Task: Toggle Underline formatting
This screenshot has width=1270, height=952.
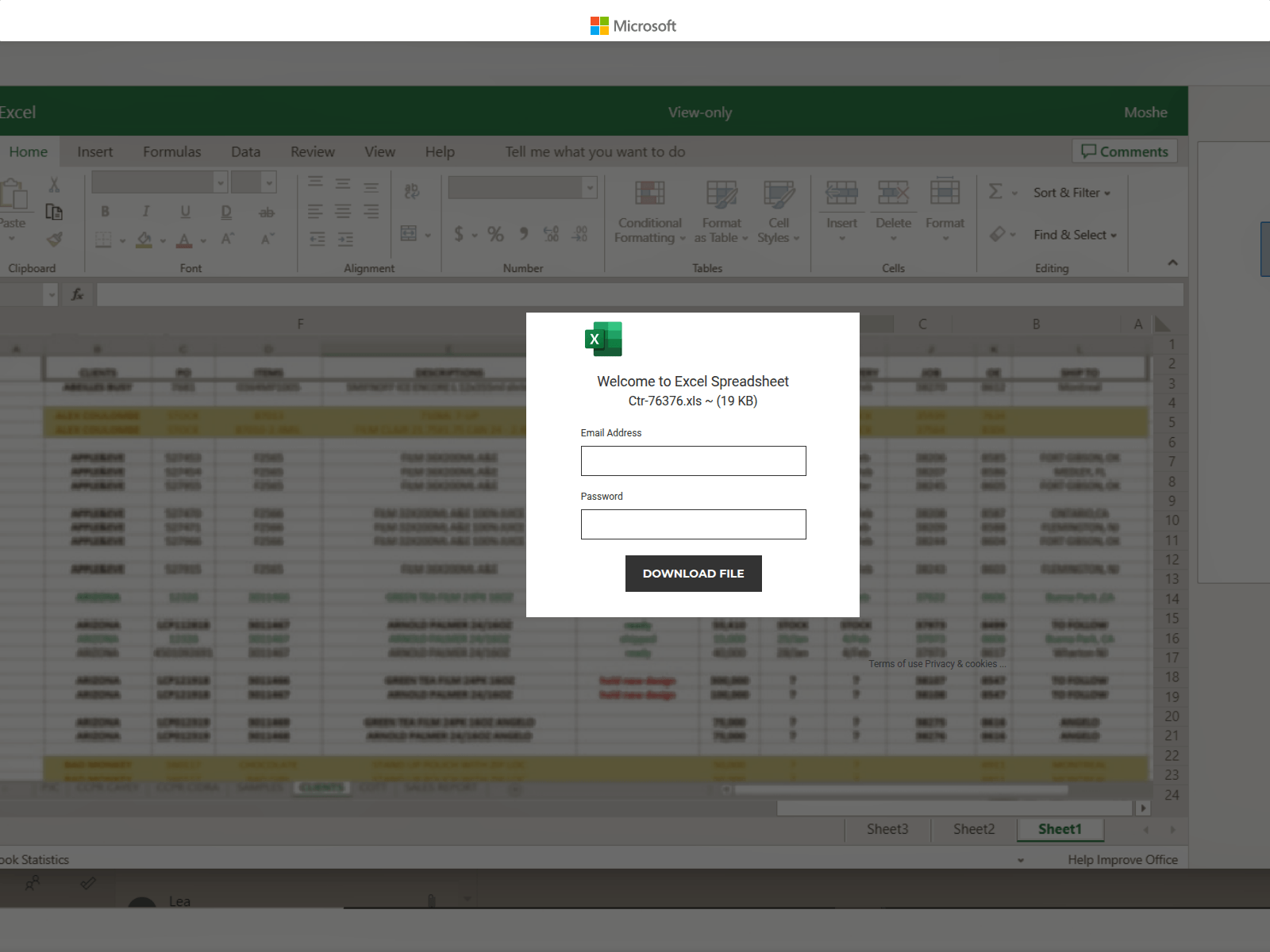Action: pyautogui.click(x=185, y=212)
